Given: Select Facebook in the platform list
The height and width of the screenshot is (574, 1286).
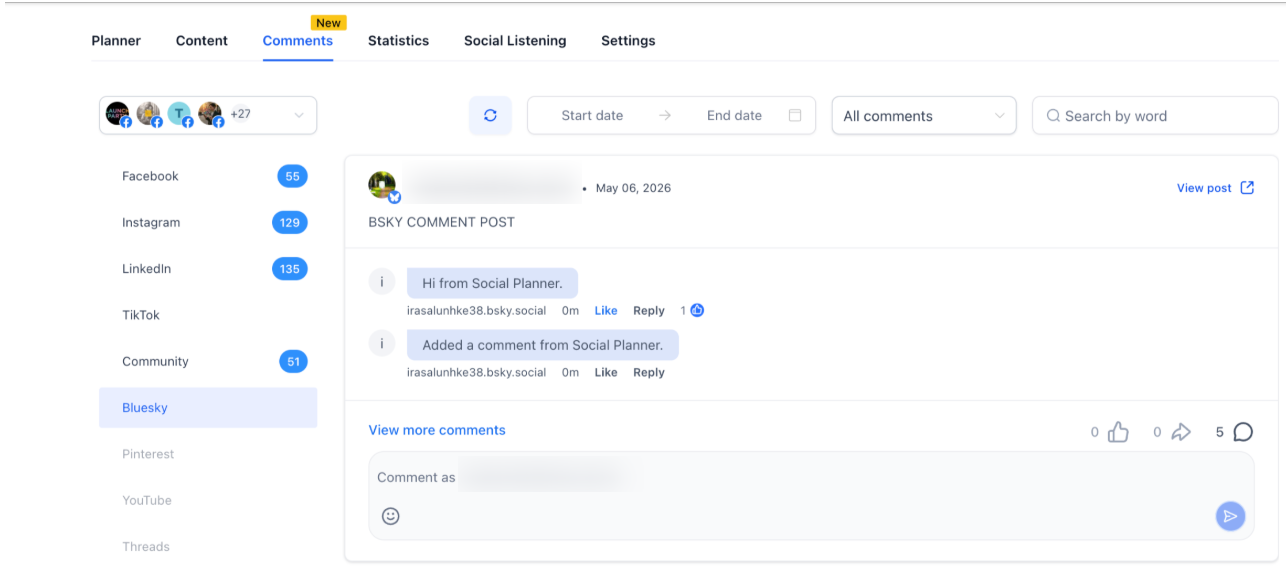Looking at the screenshot, I should [x=208, y=176].
